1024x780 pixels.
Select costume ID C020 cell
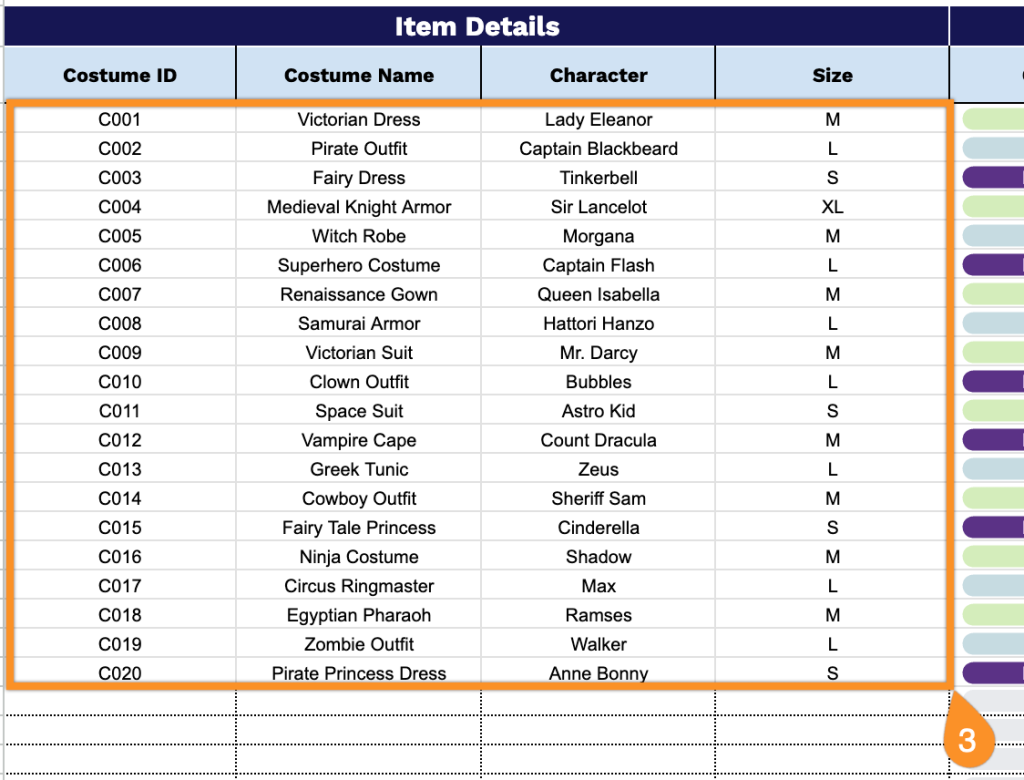(120, 673)
